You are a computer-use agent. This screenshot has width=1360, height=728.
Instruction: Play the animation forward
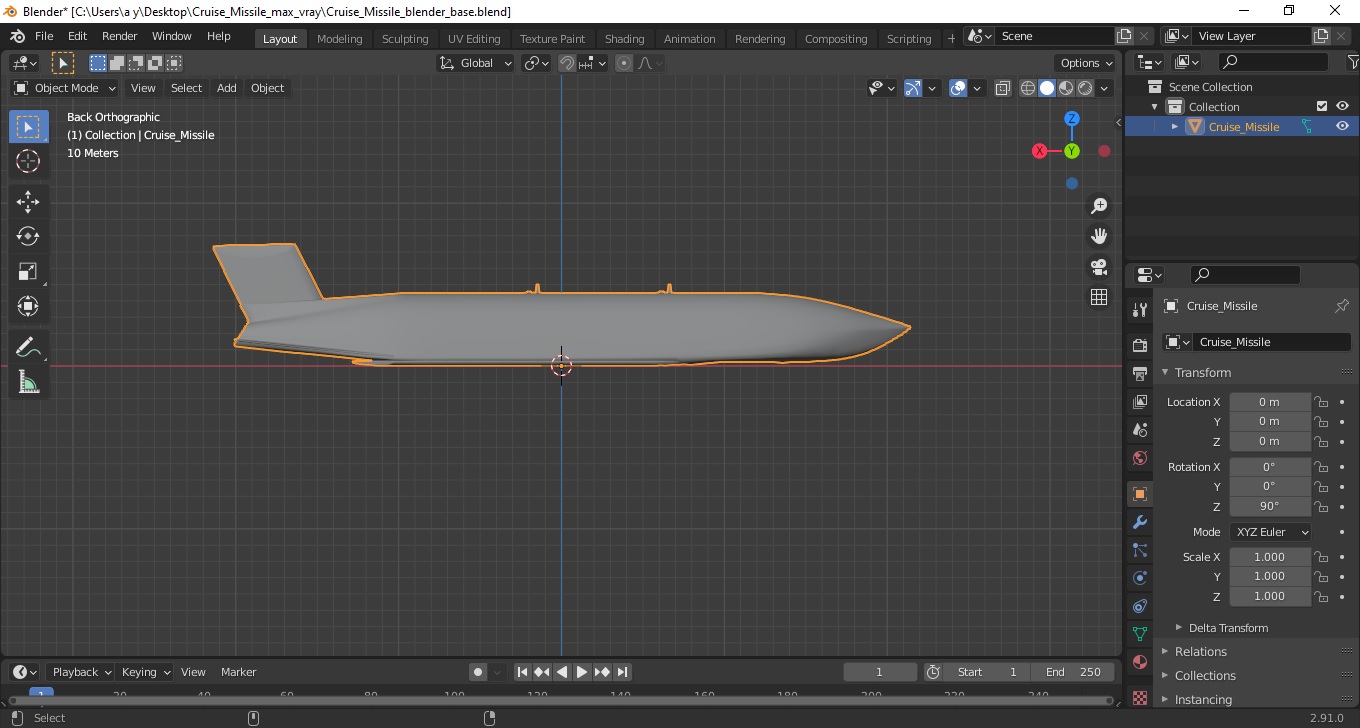click(x=582, y=672)
